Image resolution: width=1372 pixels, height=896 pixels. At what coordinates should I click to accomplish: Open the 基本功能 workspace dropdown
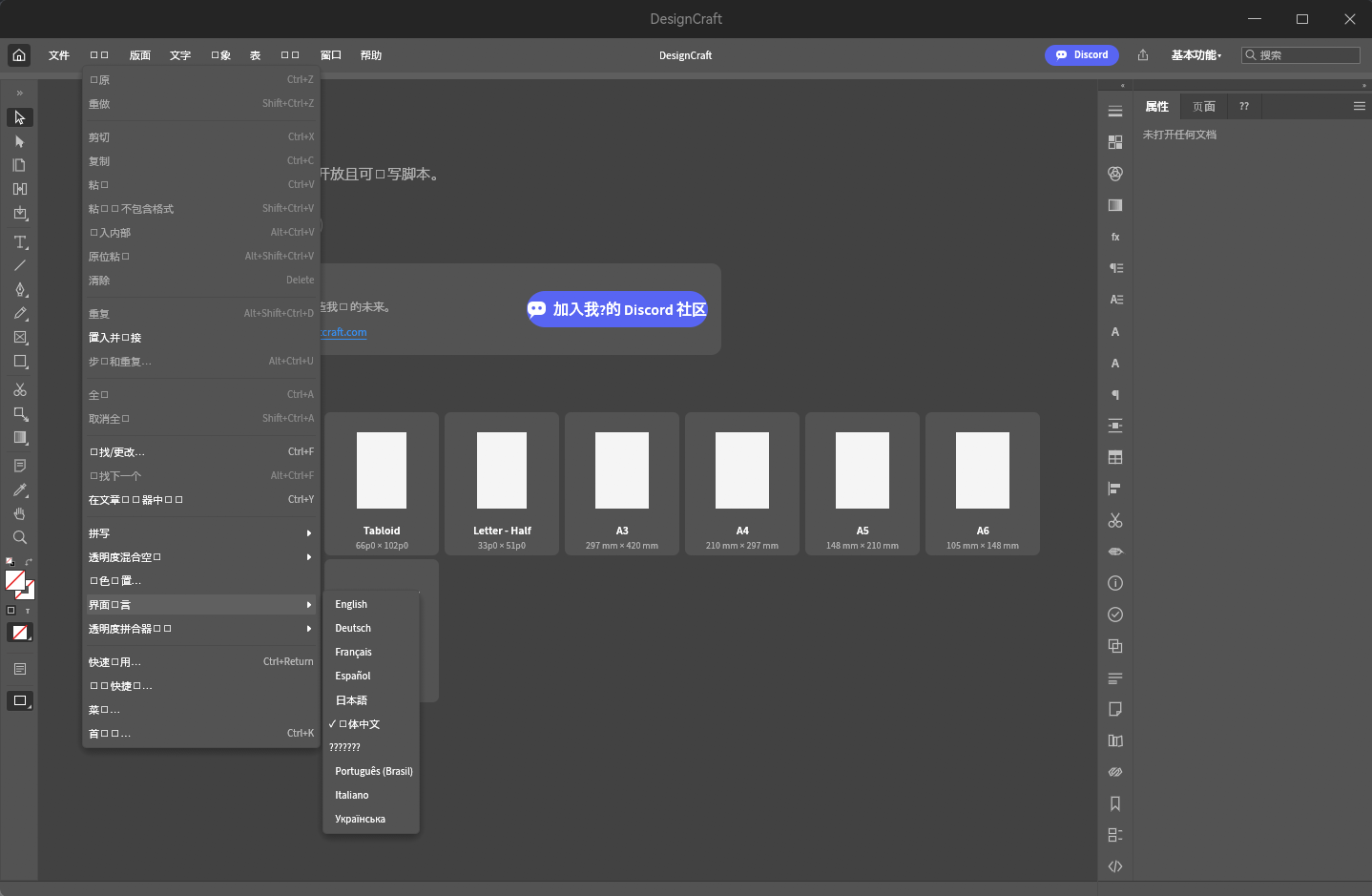pos(1196,55)
